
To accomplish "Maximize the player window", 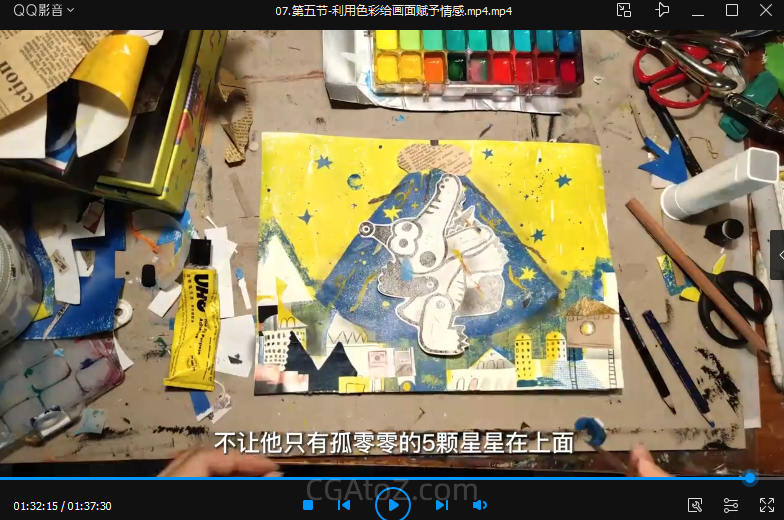I will pos(731,10).
